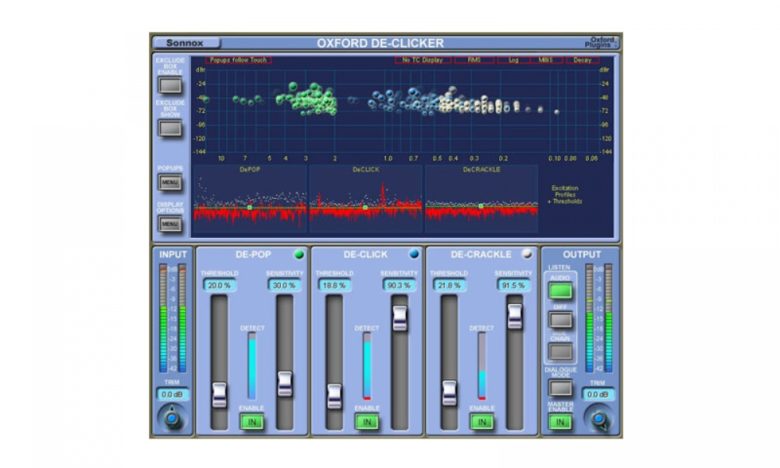
Task: Select the RMS display option
Action: pos(474,60)
